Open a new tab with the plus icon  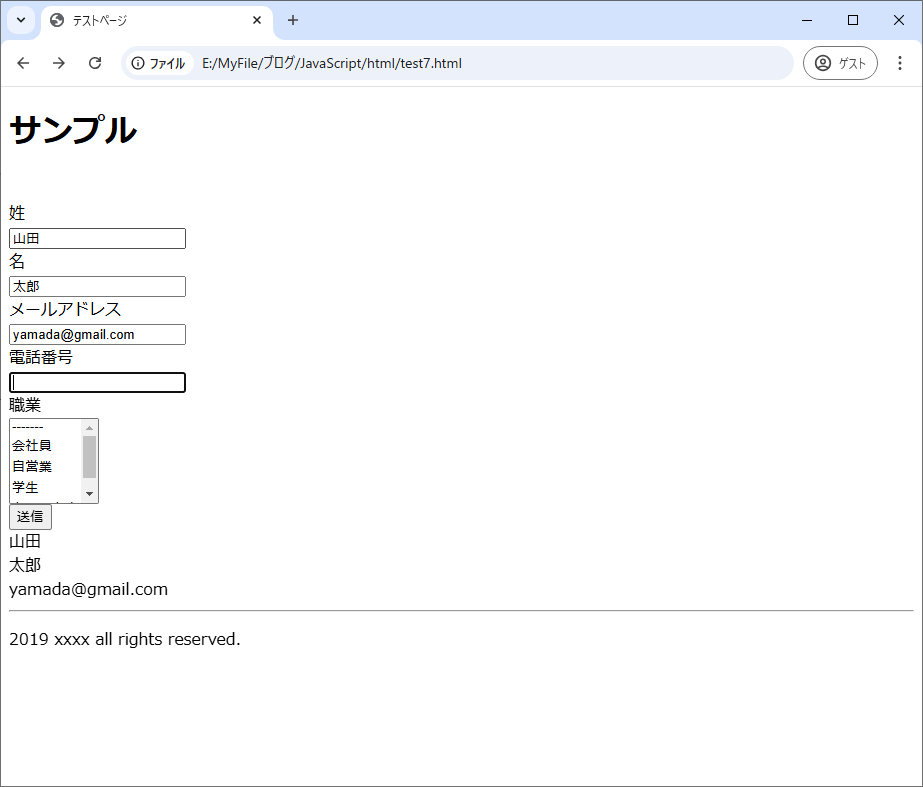(293, 20)
